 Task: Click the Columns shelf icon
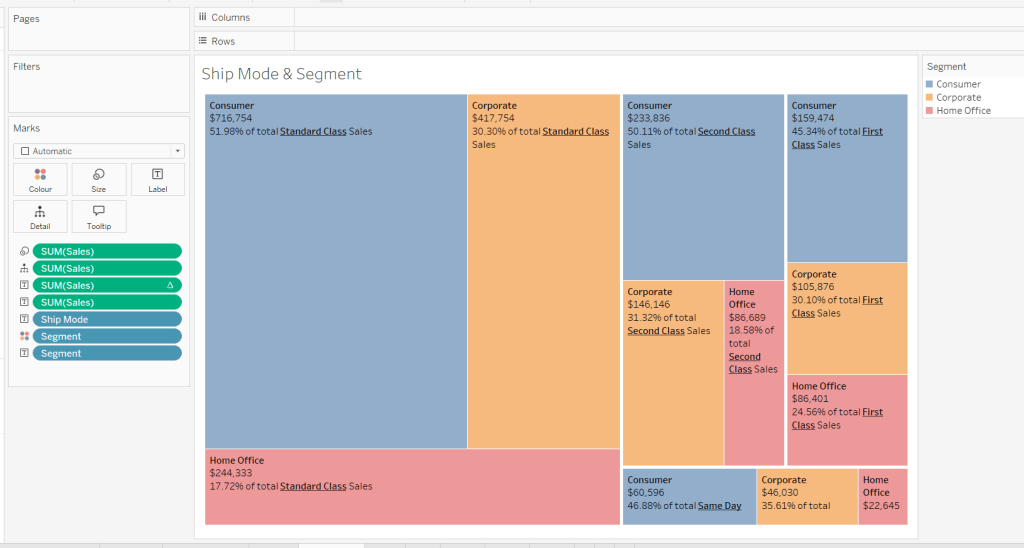coord(203,18)
